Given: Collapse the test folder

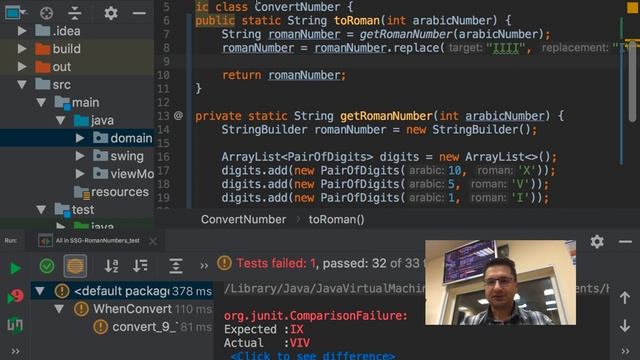Looking at the screenshot, I should click(41, 210).
